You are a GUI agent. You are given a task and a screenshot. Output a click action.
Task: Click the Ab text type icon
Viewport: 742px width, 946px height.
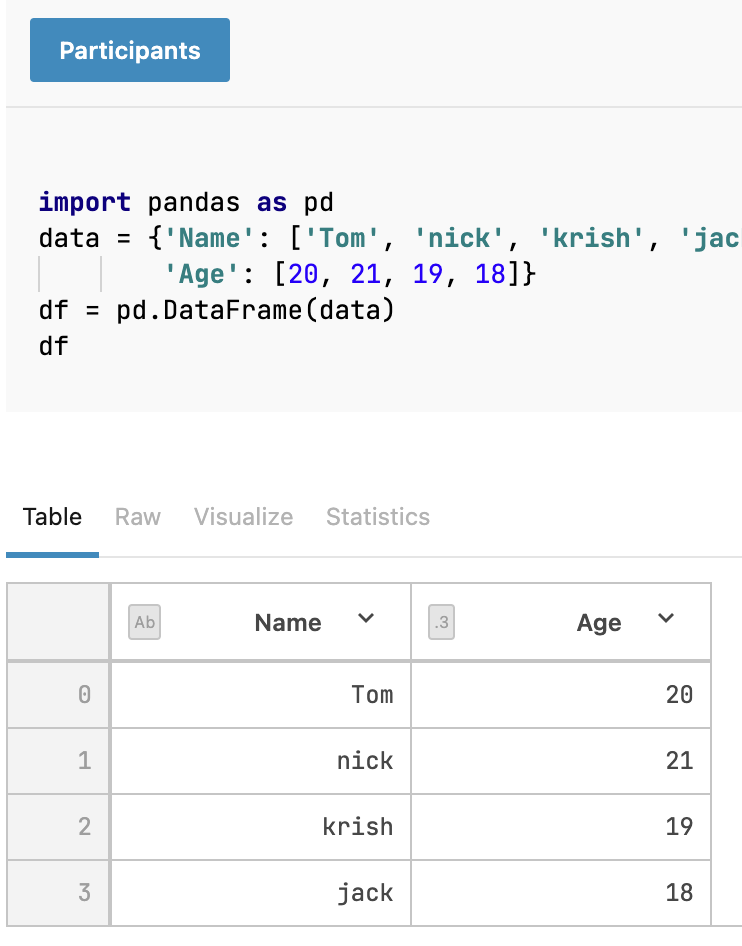145,623
